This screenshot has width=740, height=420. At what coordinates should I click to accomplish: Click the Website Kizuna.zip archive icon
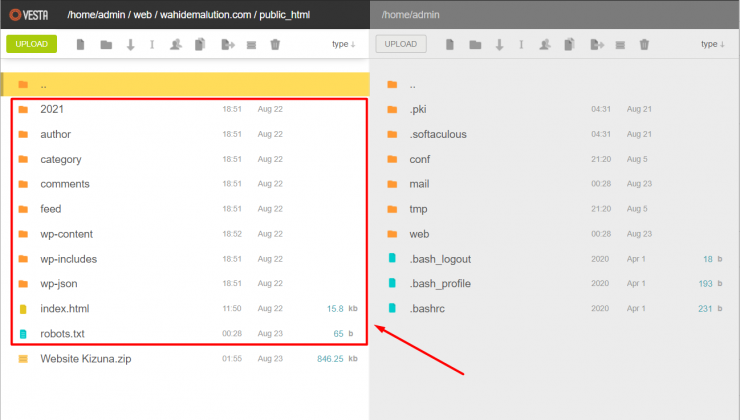click(23, 359)
